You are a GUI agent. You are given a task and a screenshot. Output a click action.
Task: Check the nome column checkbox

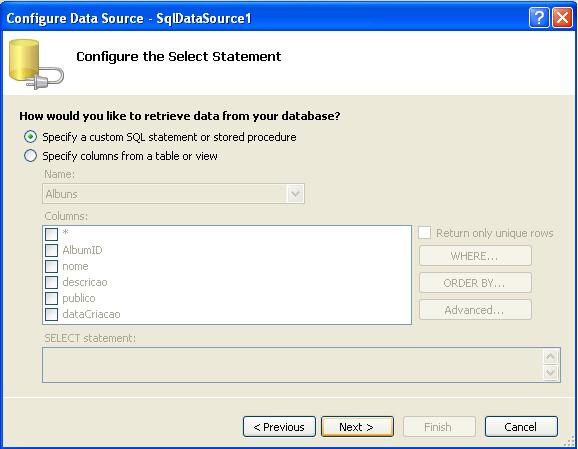click(51, 266)
